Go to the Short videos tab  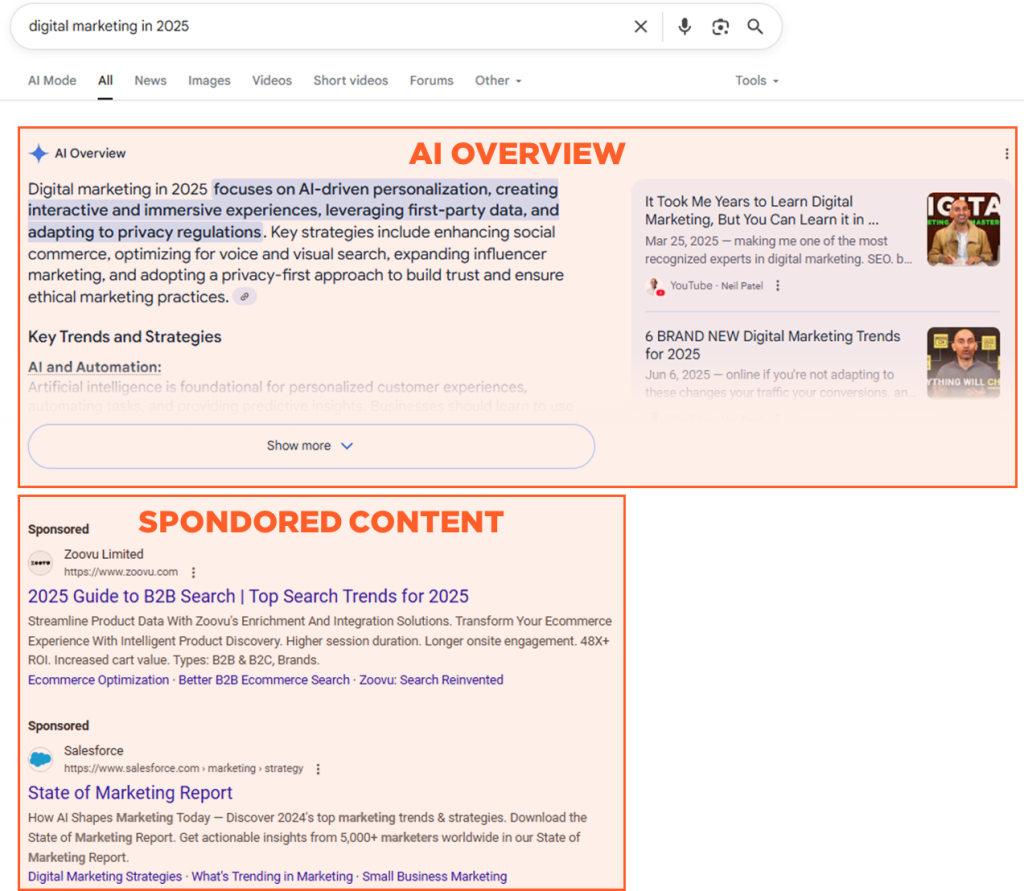tap(350, 81)
